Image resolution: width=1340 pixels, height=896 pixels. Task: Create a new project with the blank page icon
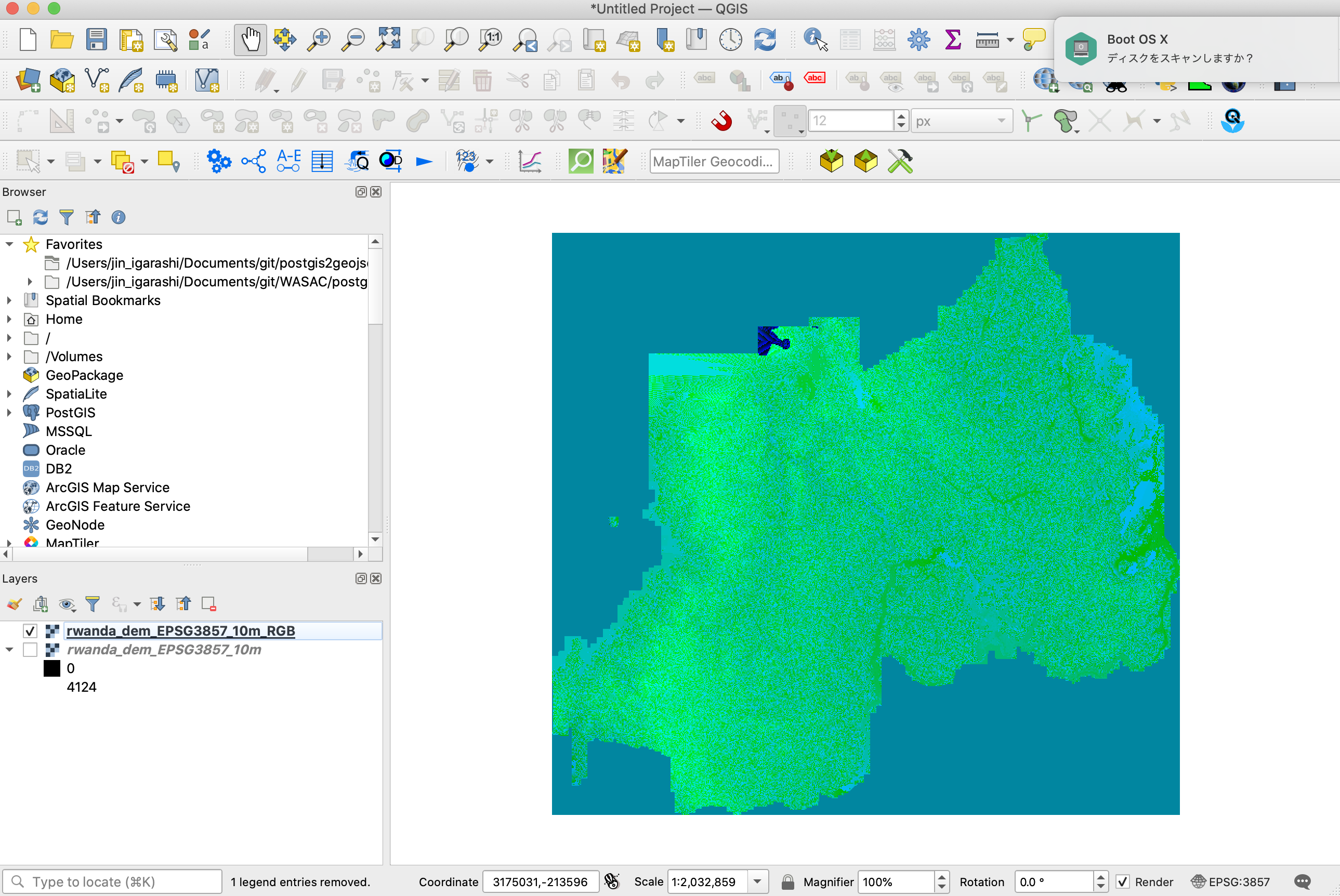(28, 39)
